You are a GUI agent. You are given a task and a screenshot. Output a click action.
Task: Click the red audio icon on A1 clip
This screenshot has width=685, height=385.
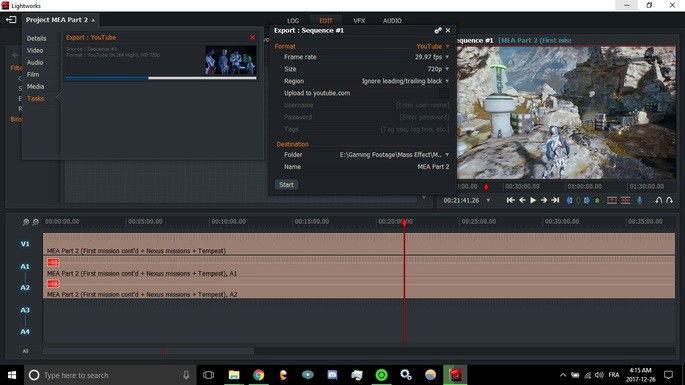pos(53,262)
